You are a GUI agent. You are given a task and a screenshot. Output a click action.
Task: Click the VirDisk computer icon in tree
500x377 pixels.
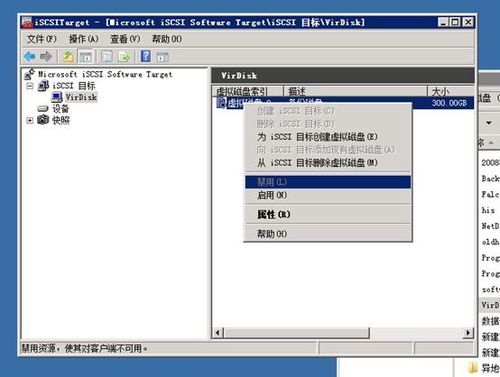[57, 97]
